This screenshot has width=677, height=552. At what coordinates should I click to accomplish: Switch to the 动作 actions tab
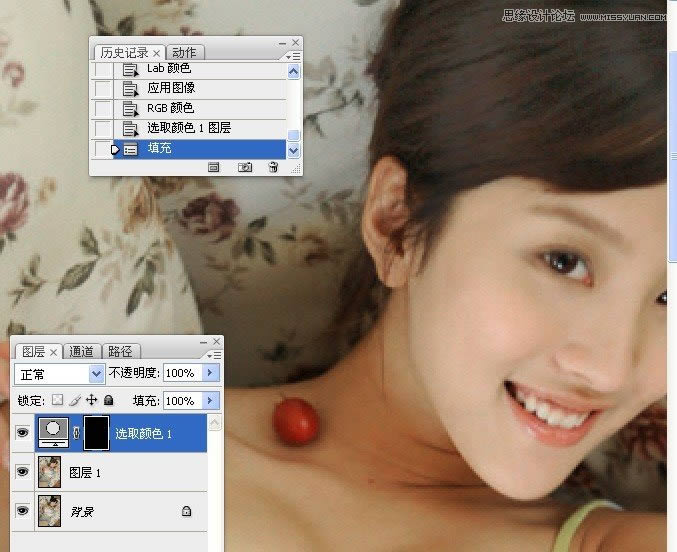pyautogui.click(x=183, y=52)
